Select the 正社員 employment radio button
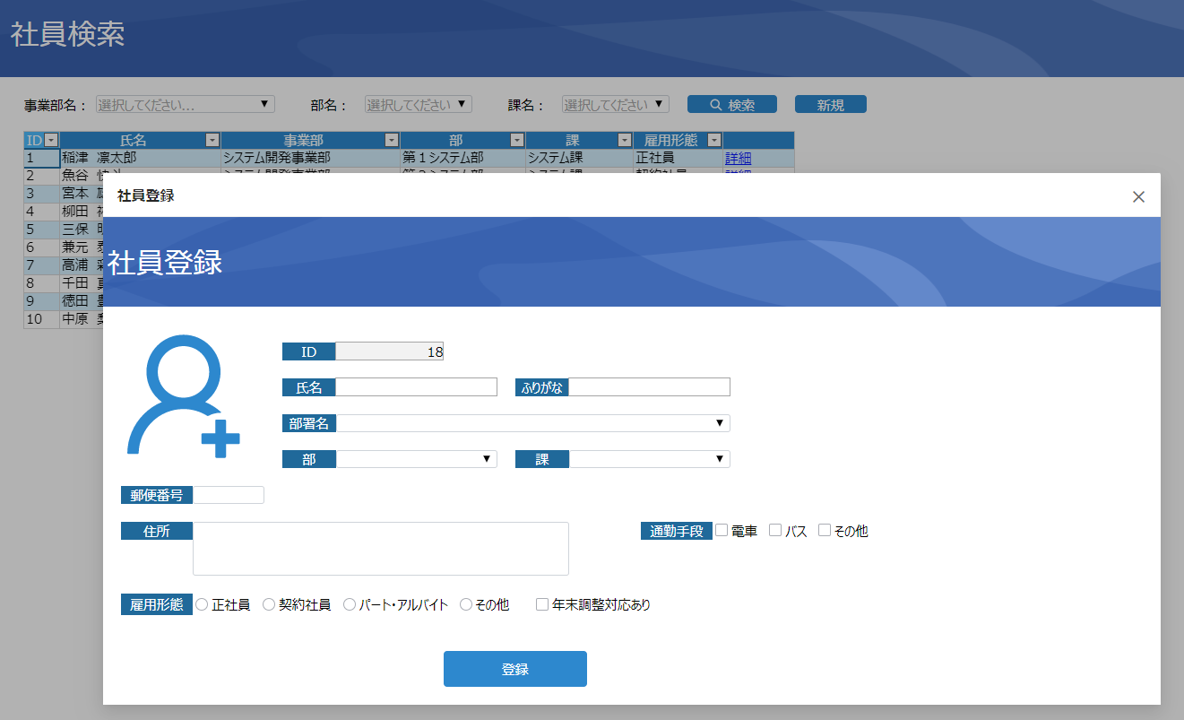1184x720 pixels. click(201, 604)
